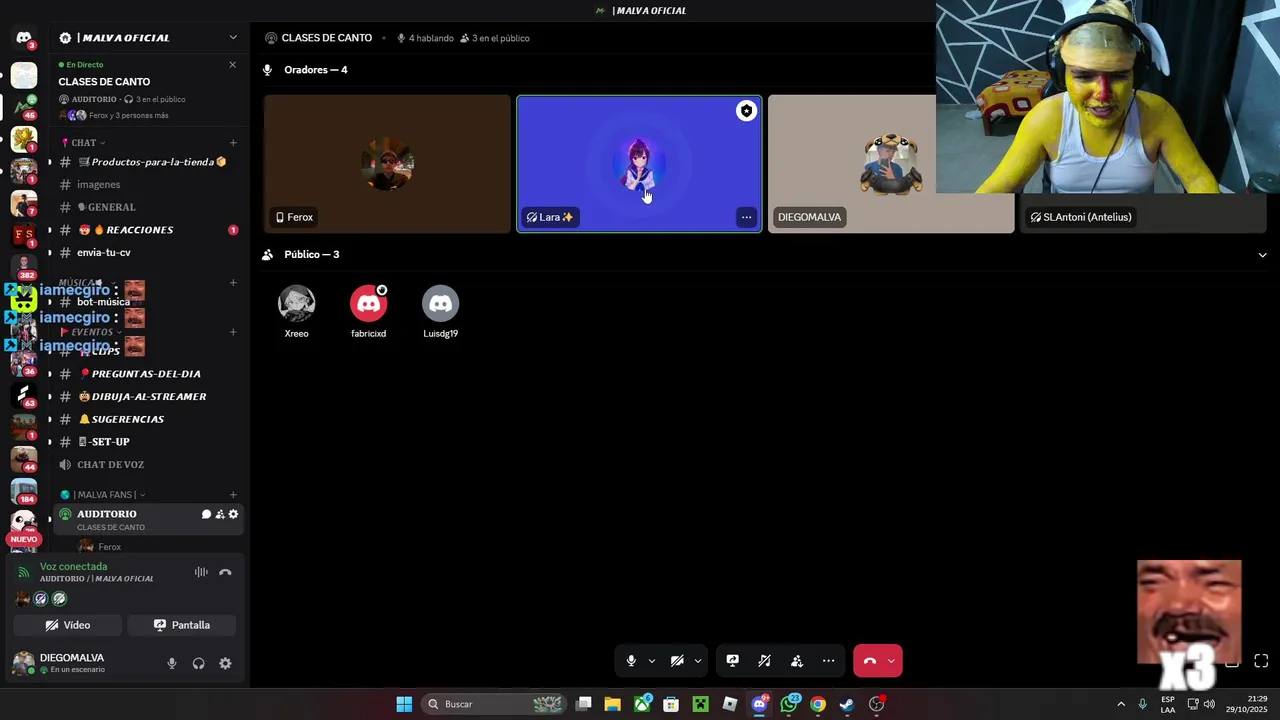Collapse the MALVA FANS category

coord(102,495)
